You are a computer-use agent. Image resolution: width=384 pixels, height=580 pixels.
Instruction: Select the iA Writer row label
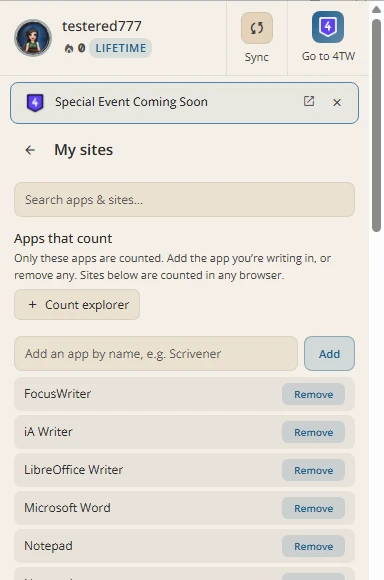(x=48, y=432)
